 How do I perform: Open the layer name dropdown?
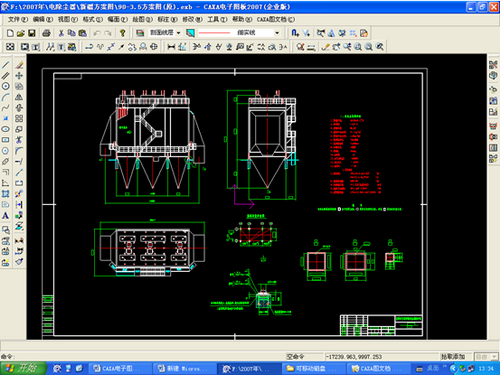(178, 33)
